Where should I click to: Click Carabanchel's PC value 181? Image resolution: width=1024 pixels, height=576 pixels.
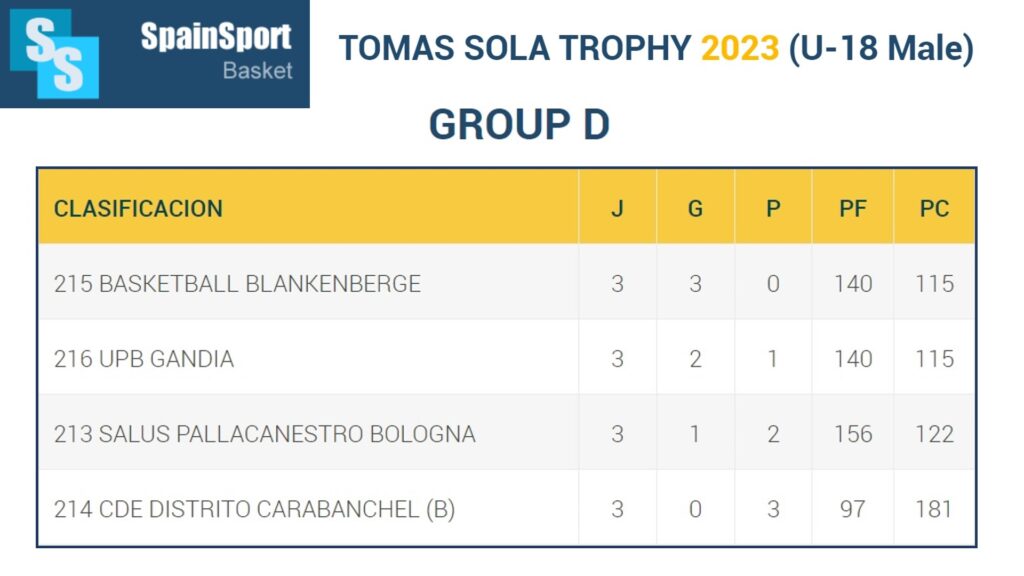[x=934, y=509]
